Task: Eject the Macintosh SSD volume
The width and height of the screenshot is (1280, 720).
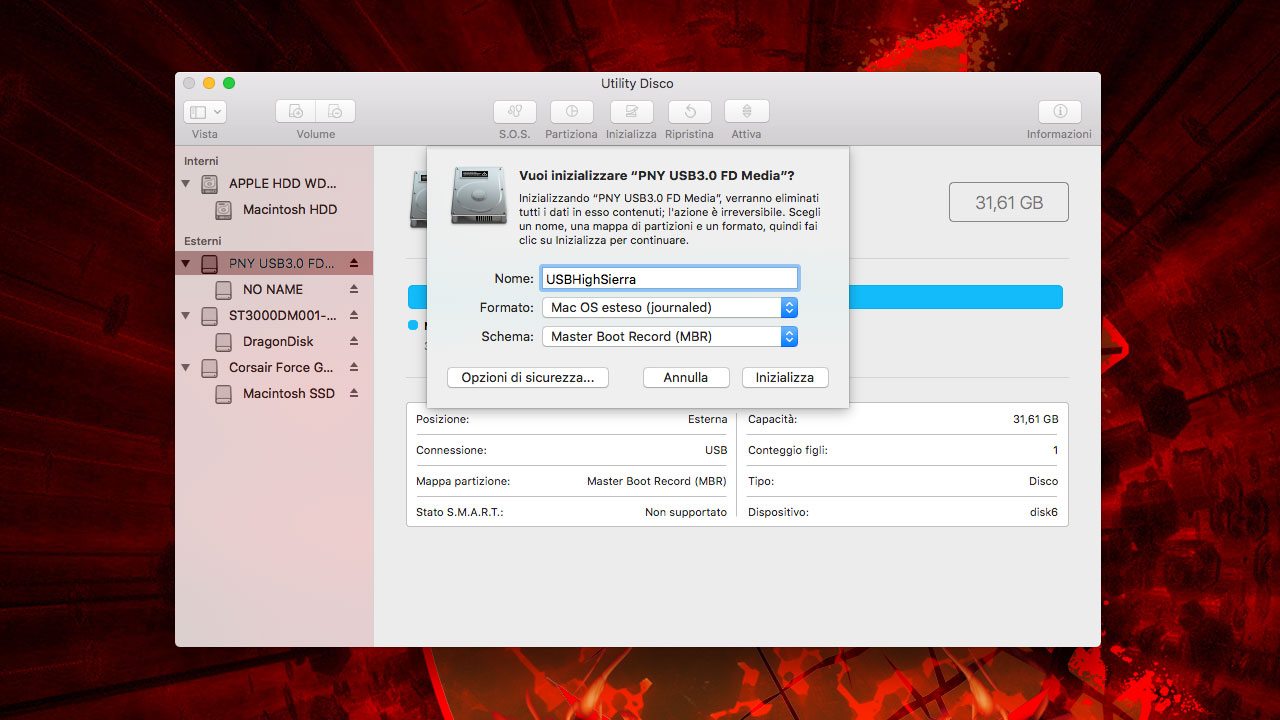Action: point(354,393)
